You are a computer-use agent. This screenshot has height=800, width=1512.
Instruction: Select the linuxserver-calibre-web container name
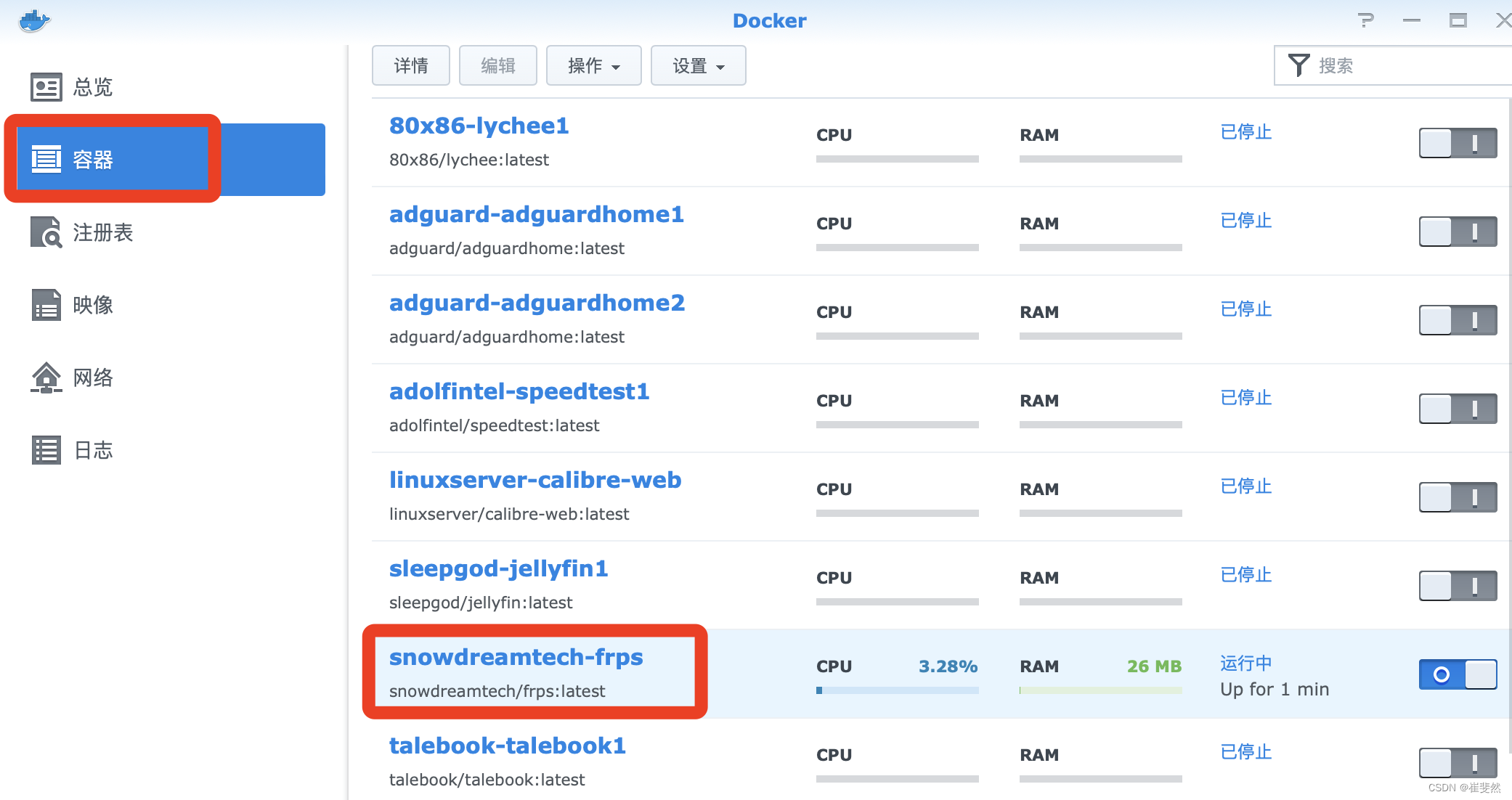pos(535,480)
